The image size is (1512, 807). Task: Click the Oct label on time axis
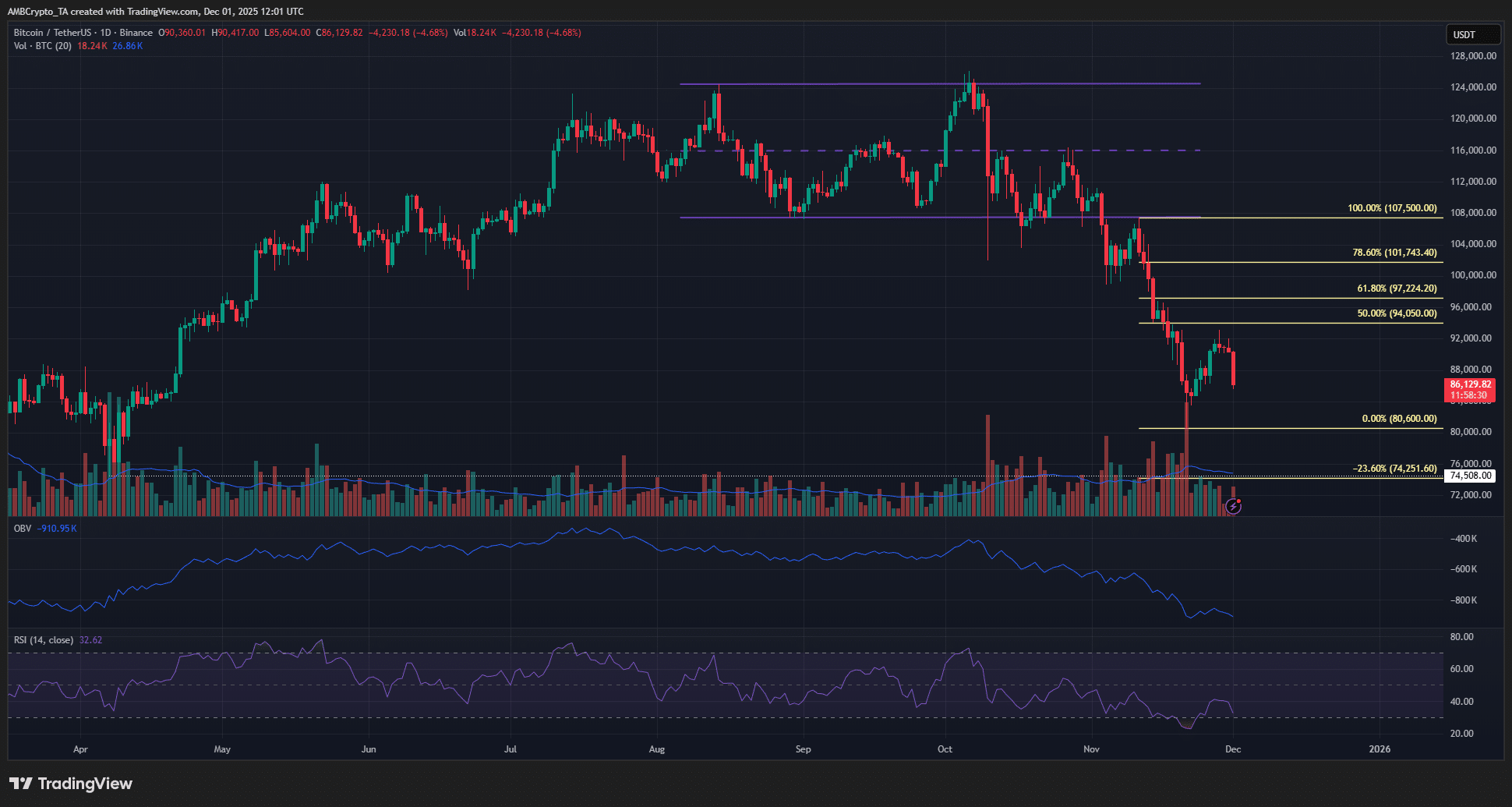tap(945, 749)
